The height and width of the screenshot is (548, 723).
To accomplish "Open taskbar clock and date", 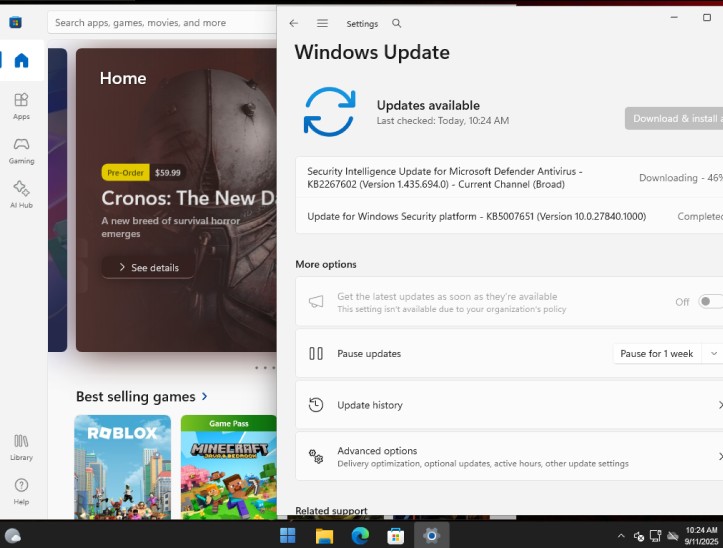I will pos(701,536).
